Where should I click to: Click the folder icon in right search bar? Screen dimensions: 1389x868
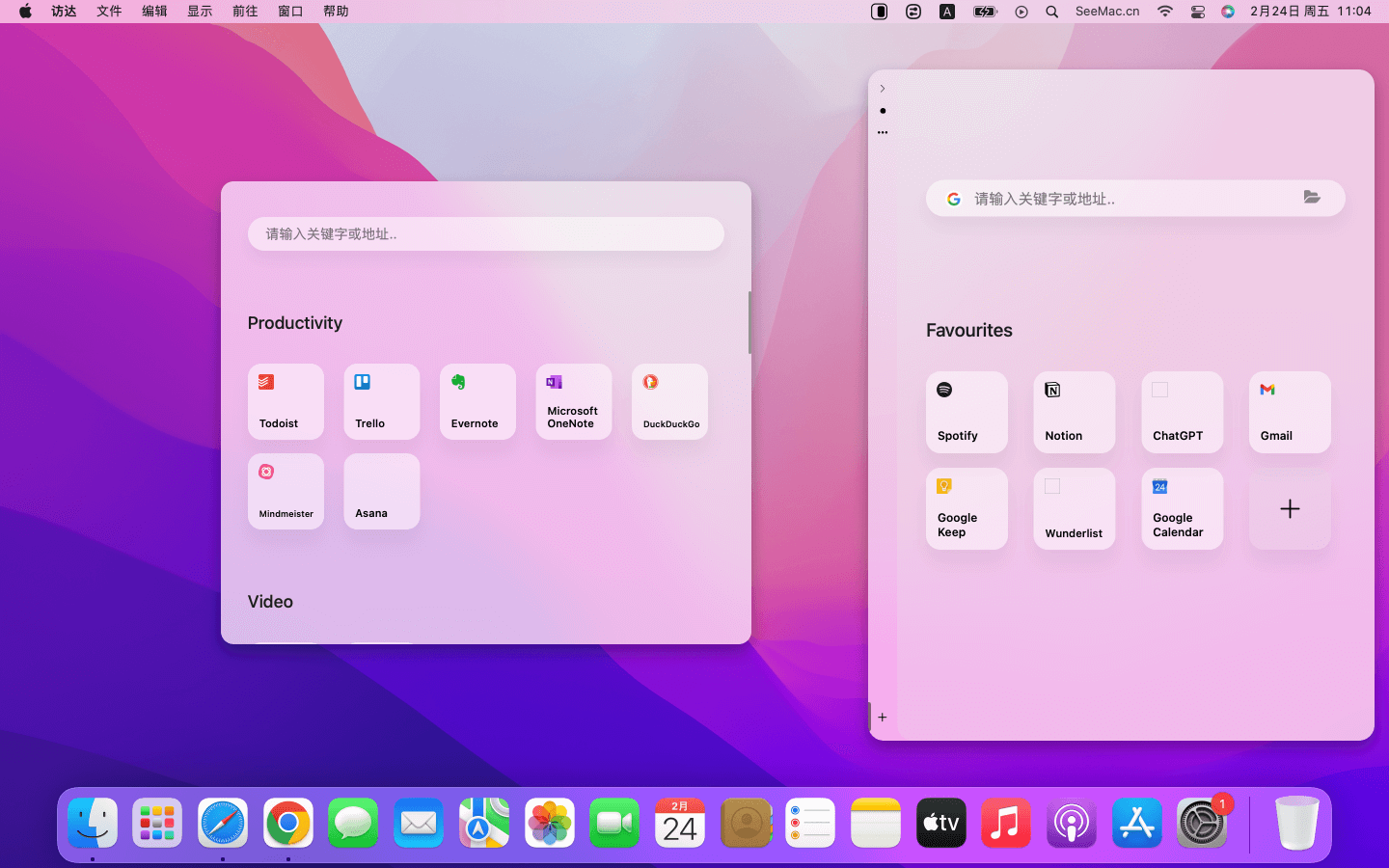pyautogui.click(x=1312, y=197)
